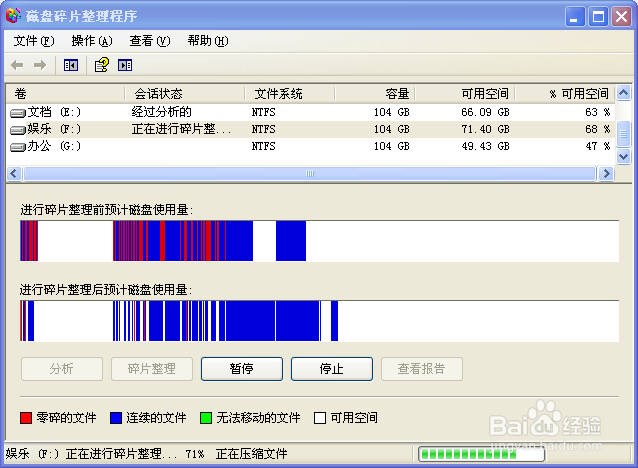Open the 查看(V) menu
Screen dimensions: 638x468
point(150,41)
